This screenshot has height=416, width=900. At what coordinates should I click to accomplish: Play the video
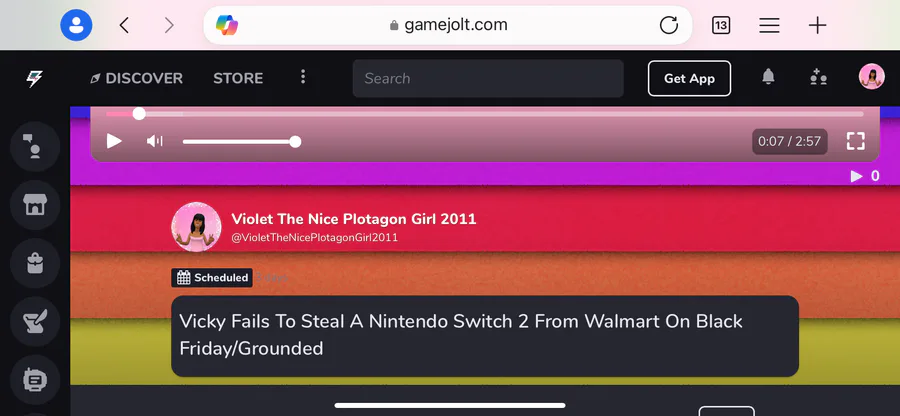(x=114, y=141)
